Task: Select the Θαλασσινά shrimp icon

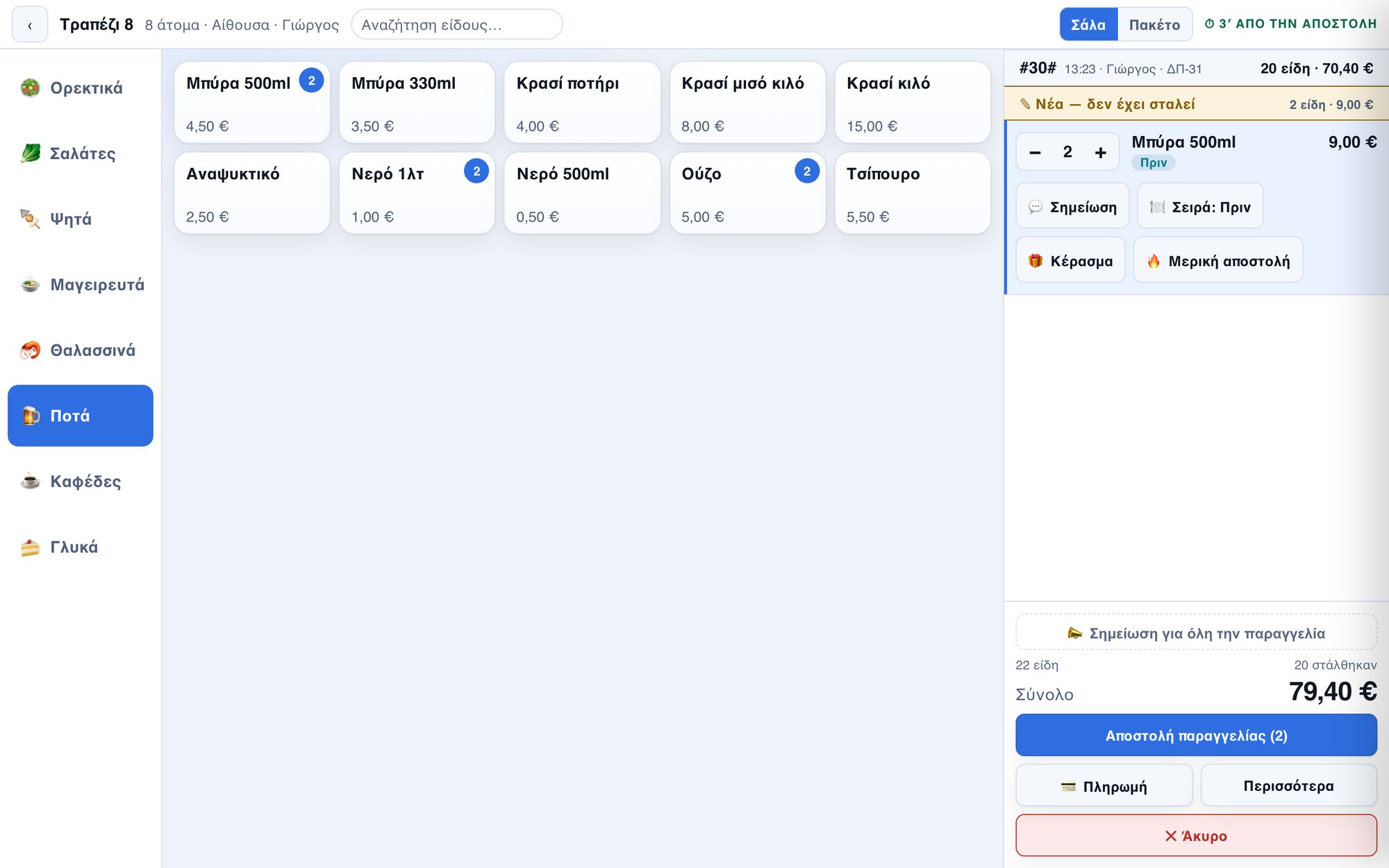Action: tap(30, 350)
